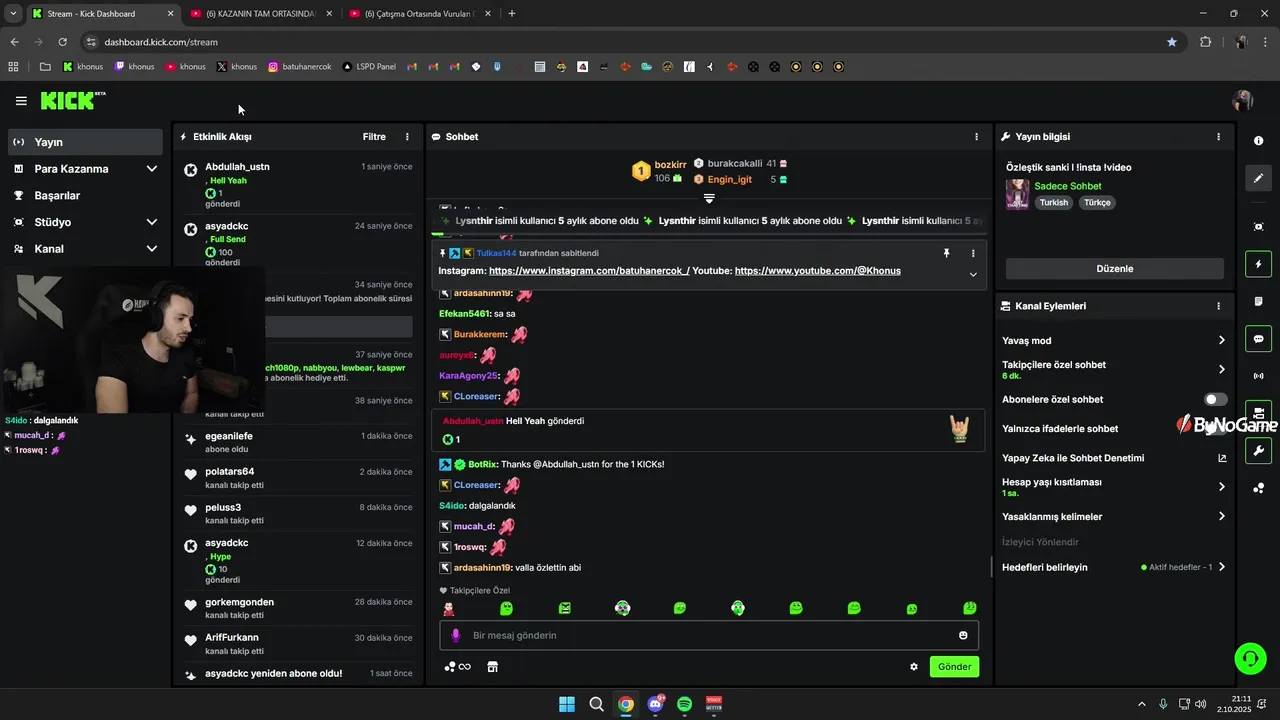Reload the page in the browser
This screenshot has width=1280, height=720.
pyautogui.click(x=62, y=42)
